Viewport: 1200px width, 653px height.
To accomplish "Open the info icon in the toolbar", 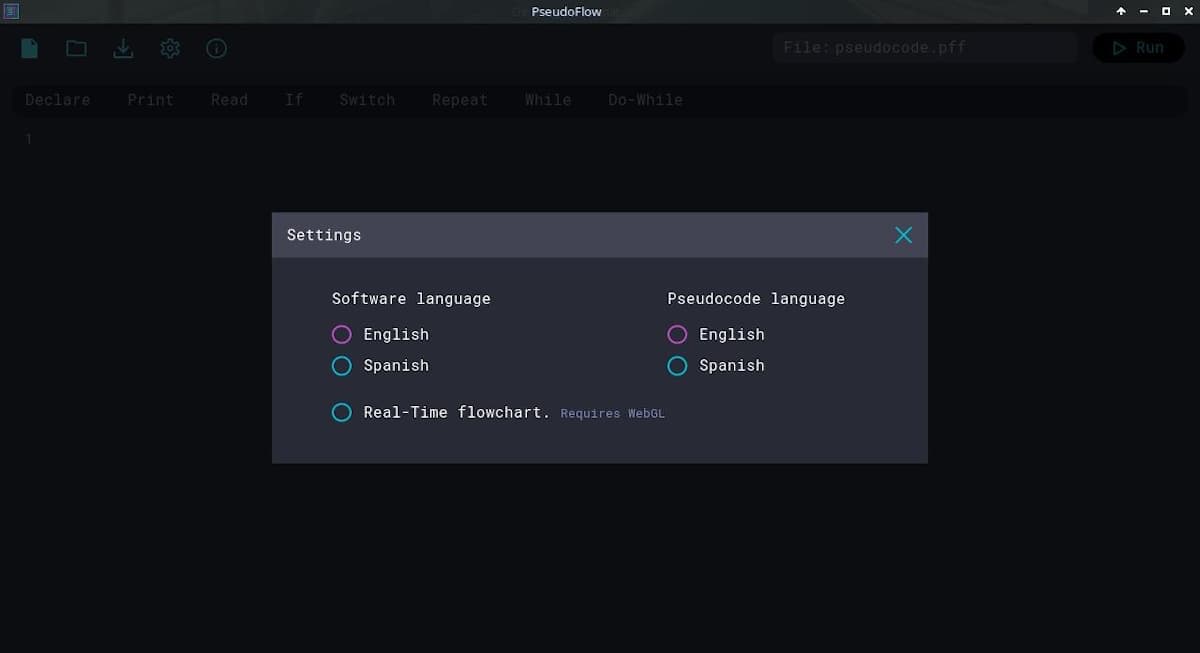I will pyautogui.click(x=216, y=48).
